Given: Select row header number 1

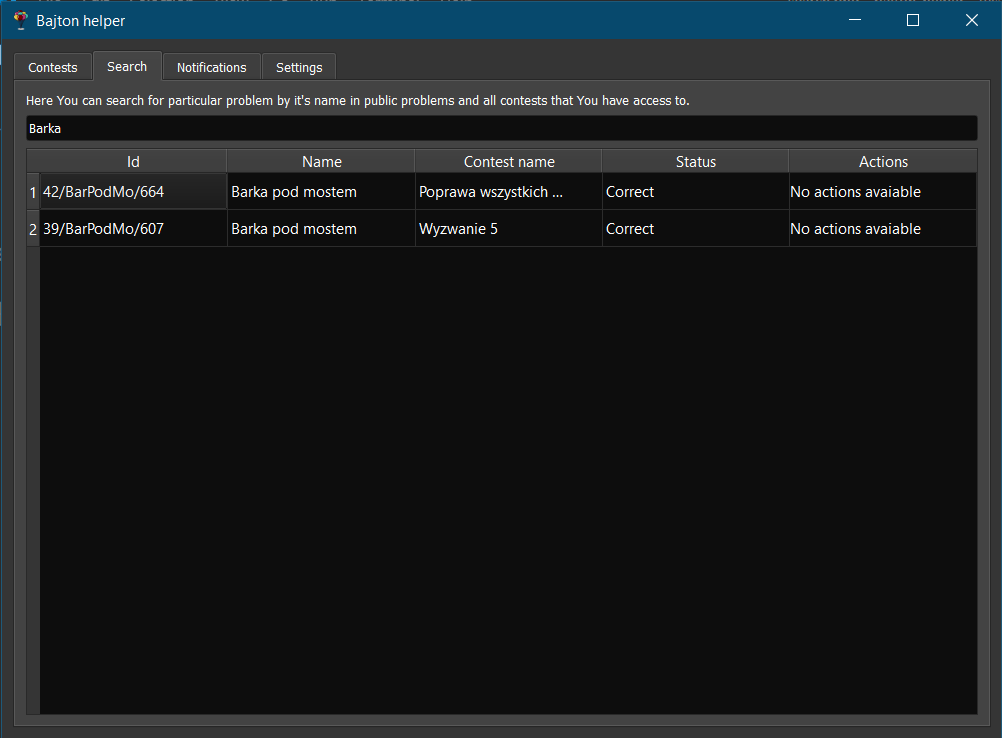Looking at the screenshot, I should pos(33,192).
